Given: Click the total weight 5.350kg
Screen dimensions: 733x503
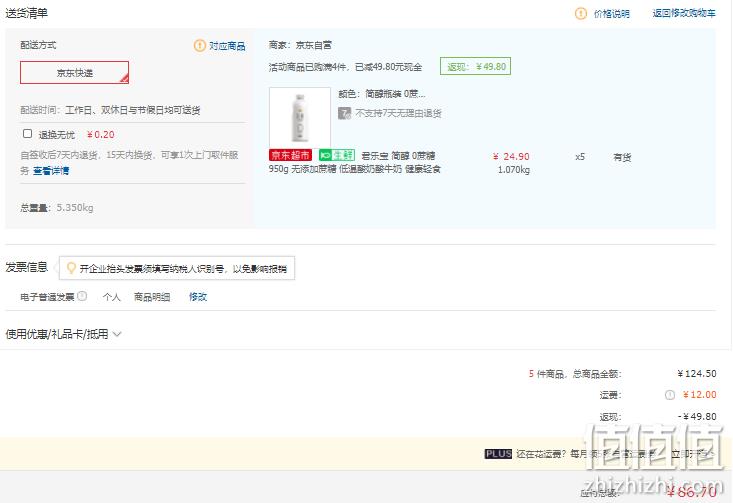Looking at the screenshot, I should click(x=75, y=208).
